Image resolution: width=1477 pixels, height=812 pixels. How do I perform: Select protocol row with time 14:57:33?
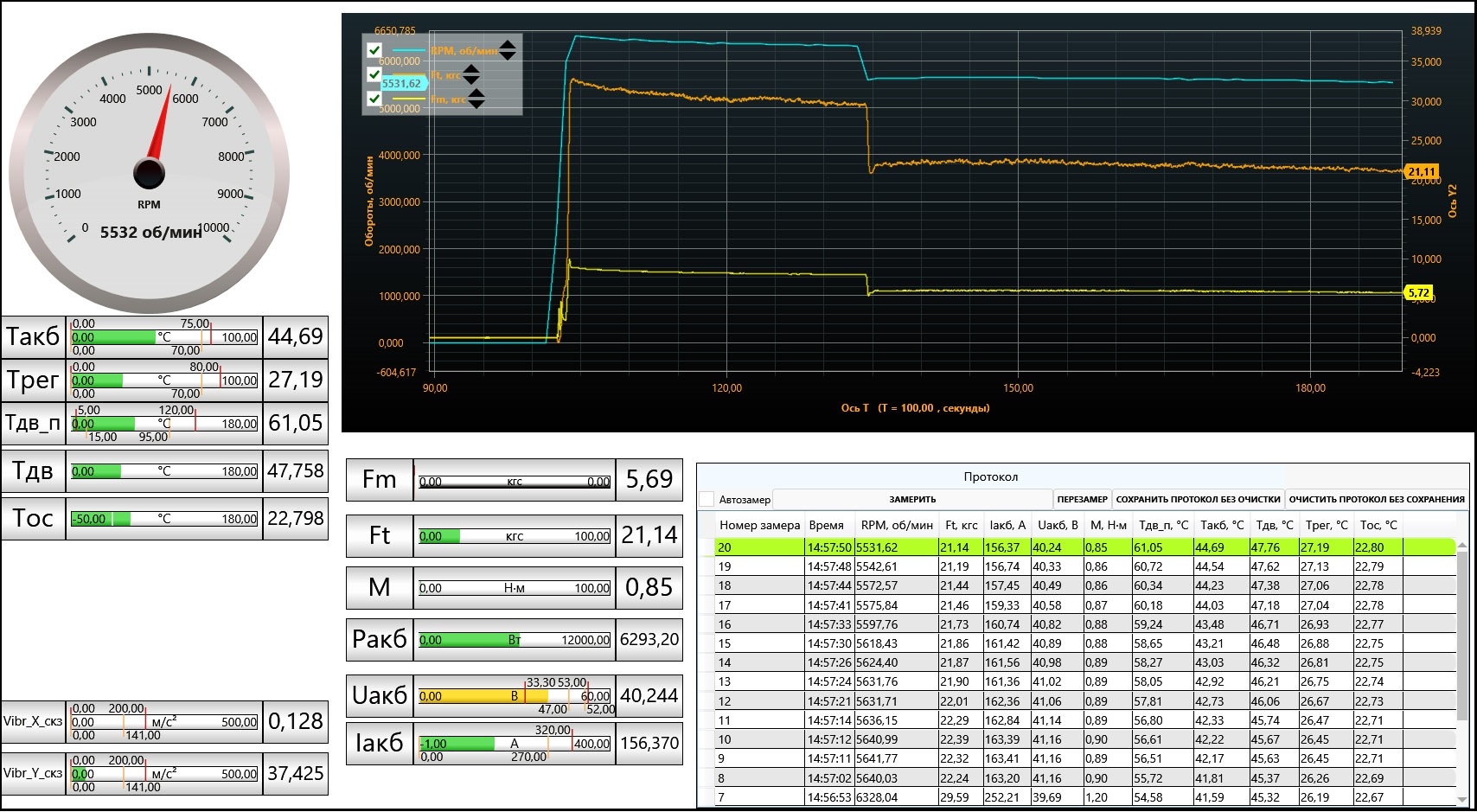(1085, 624)
